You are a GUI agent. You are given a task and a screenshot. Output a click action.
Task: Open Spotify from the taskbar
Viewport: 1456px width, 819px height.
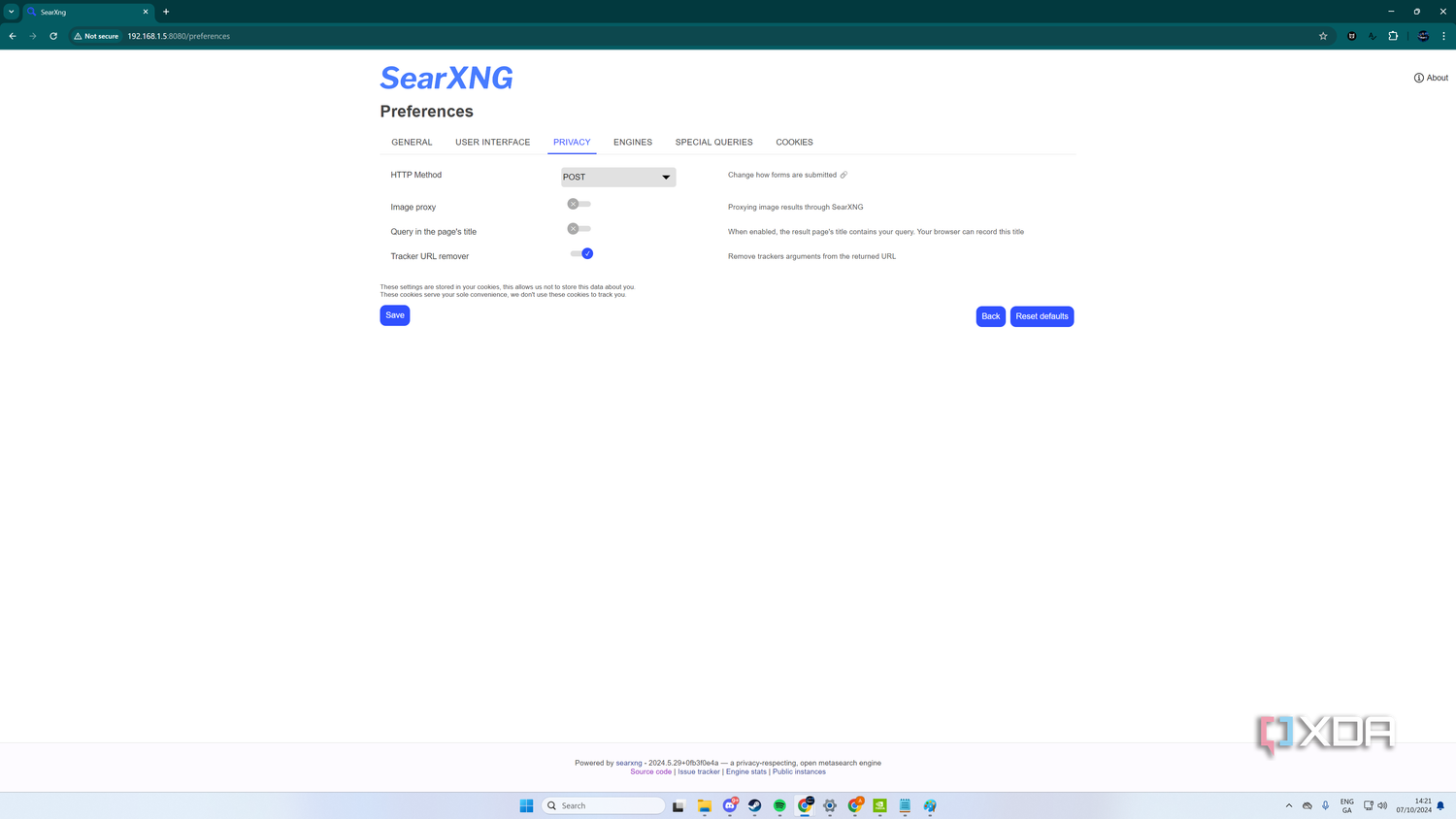[x=779, y=805]
